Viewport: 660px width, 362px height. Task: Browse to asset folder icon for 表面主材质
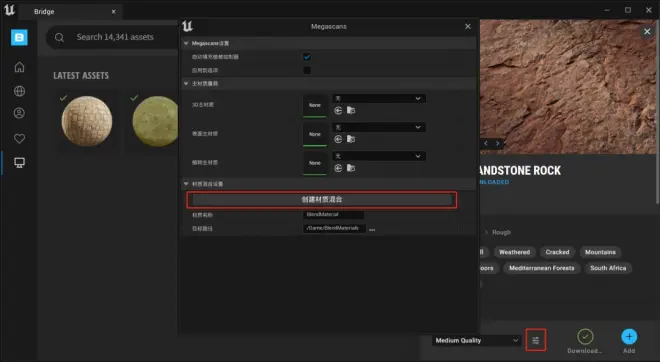pos(351,139)
